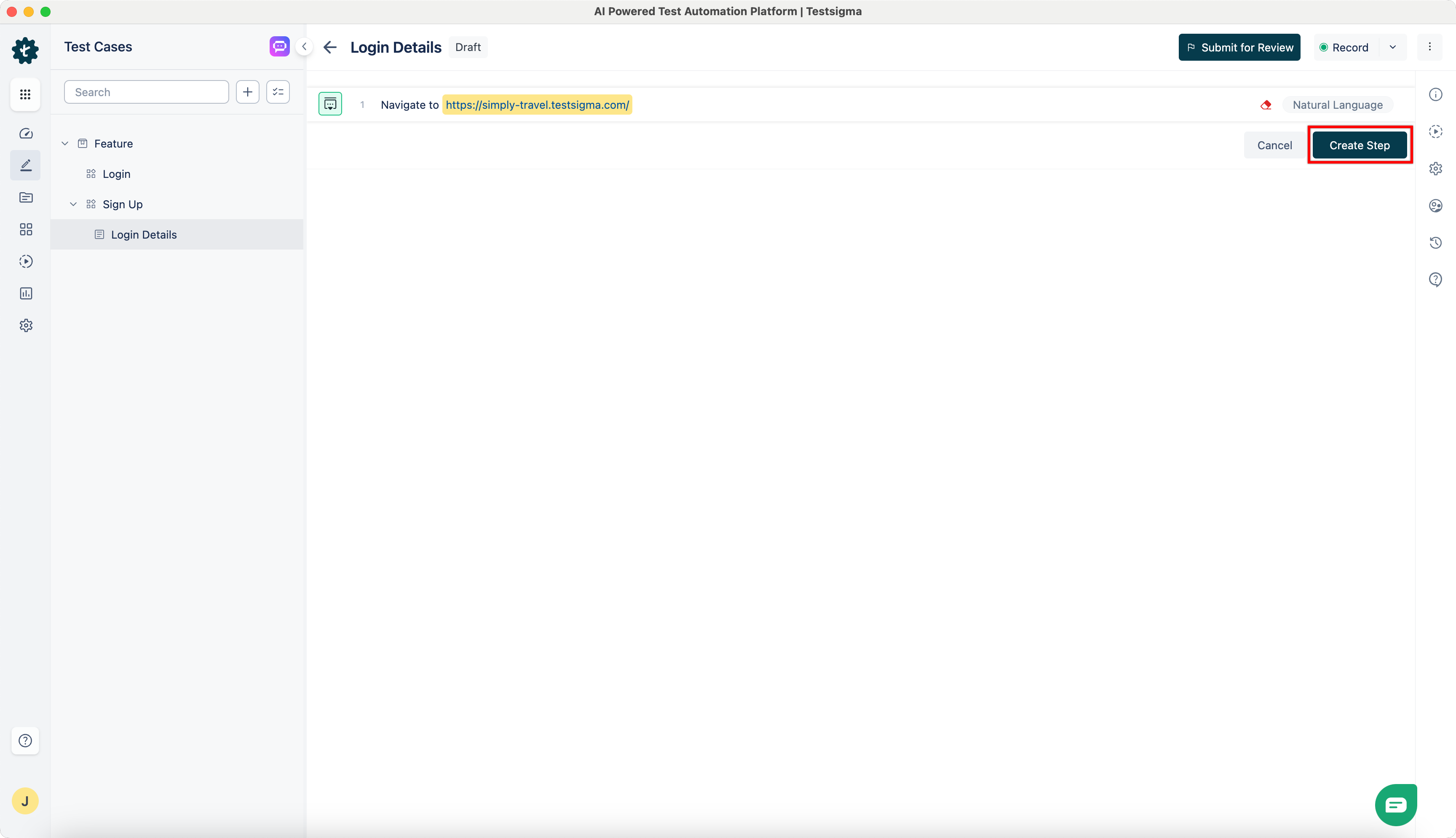The height and width of the screenshot is (838, 1456).
Task: Click the step type icon for step 1
Action: (331, 104)
